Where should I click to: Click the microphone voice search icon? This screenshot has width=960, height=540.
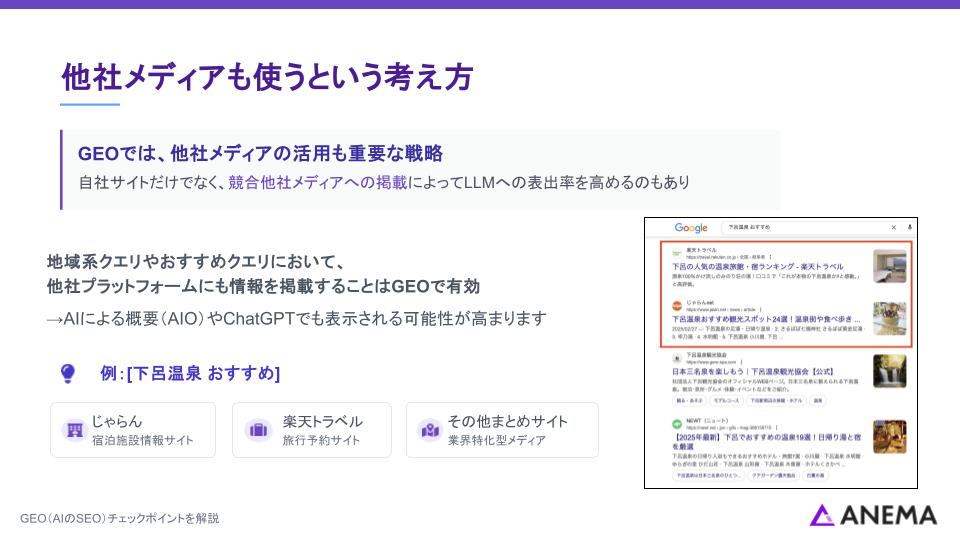pos(910,228)
